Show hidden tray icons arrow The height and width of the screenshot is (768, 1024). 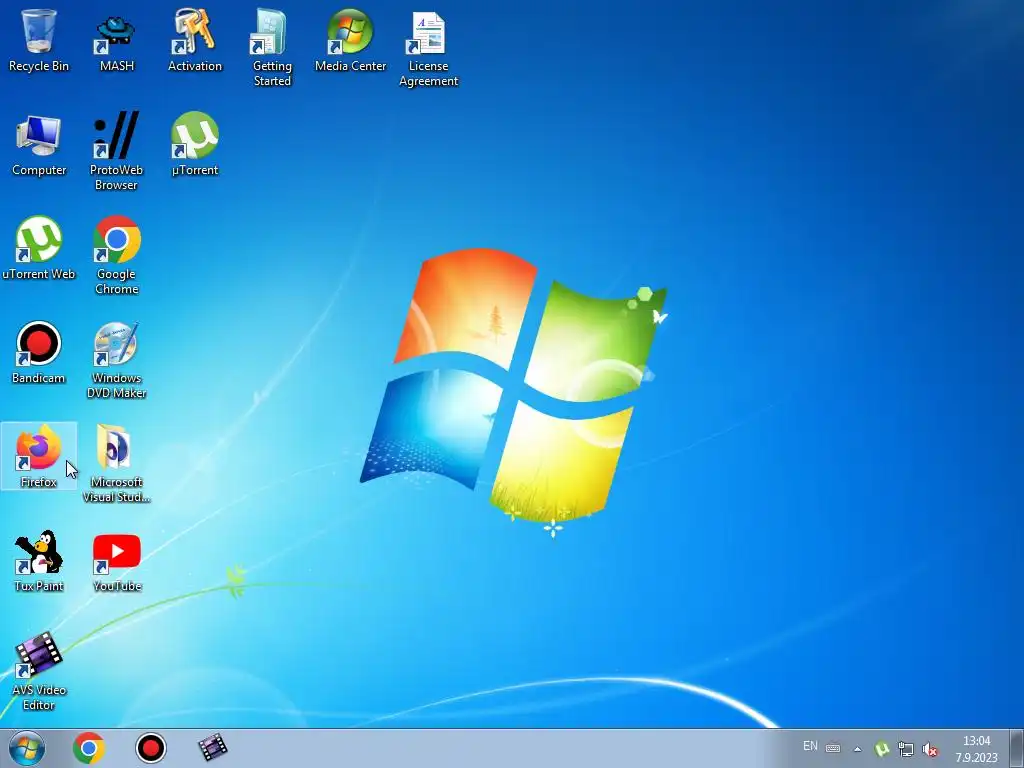(857, 749)
